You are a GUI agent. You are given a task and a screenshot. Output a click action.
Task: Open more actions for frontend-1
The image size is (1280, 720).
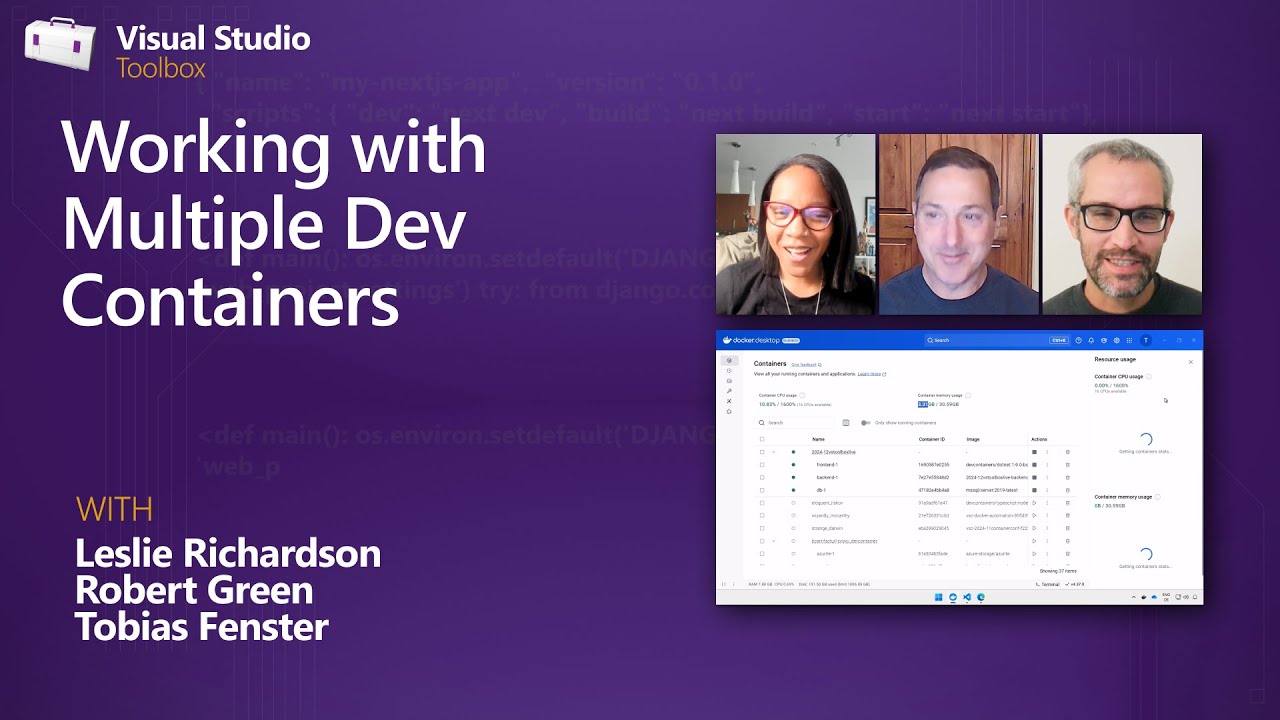pos(1047,465)
